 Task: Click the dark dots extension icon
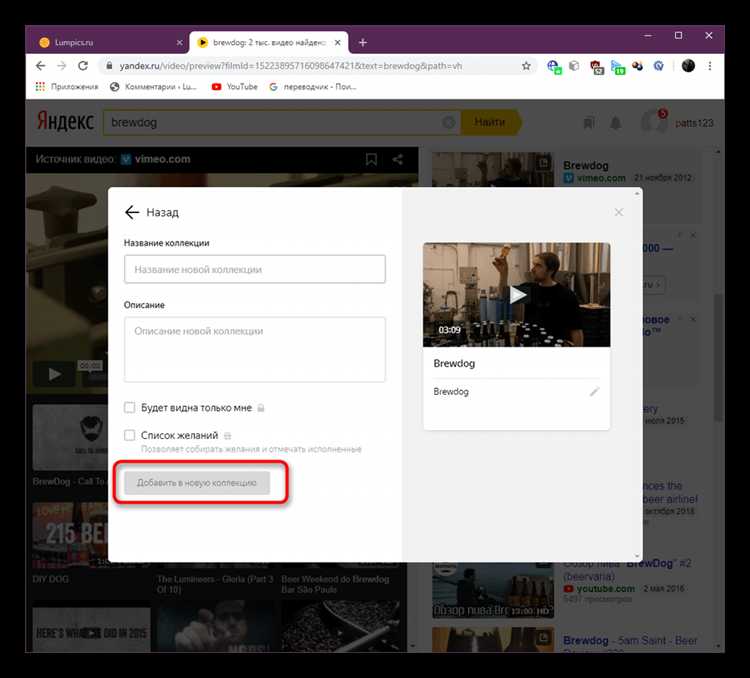(637, 66)
